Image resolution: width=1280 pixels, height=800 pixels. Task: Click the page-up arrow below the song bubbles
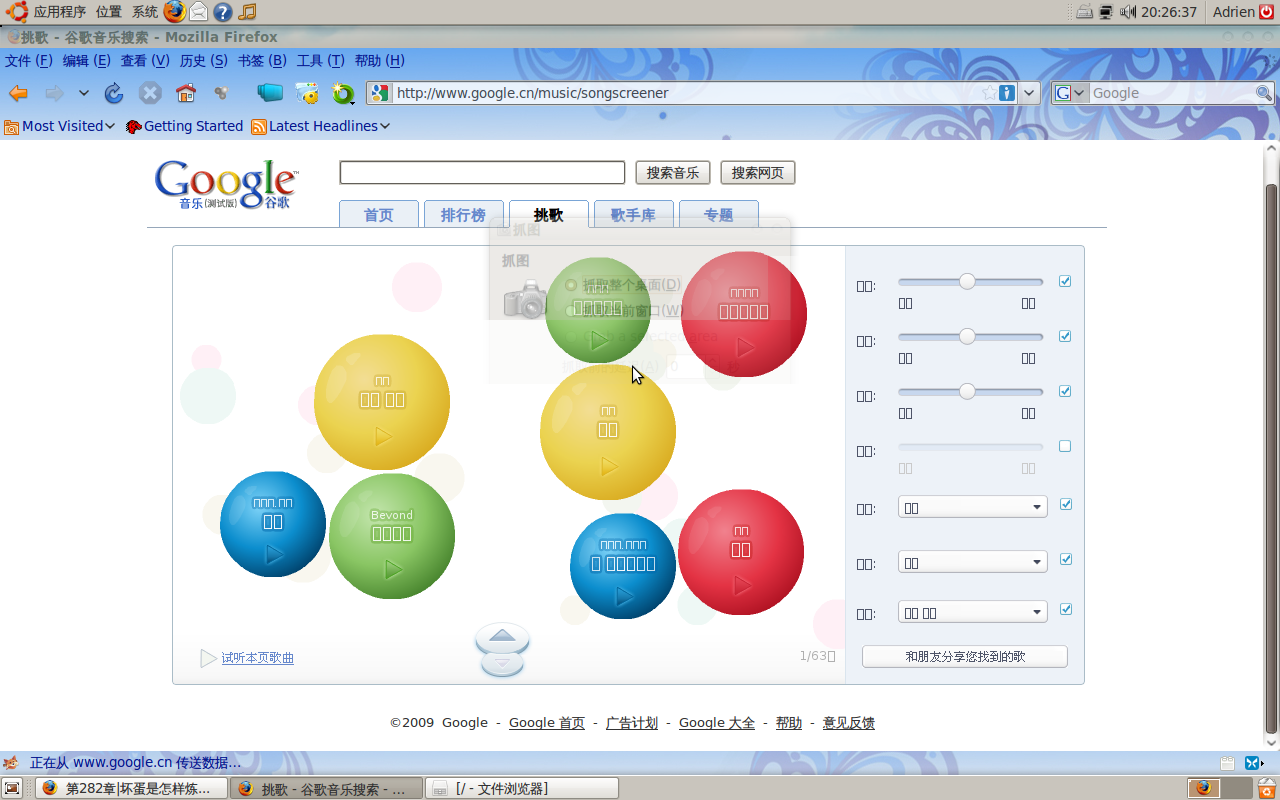click(x=502, y=637)
